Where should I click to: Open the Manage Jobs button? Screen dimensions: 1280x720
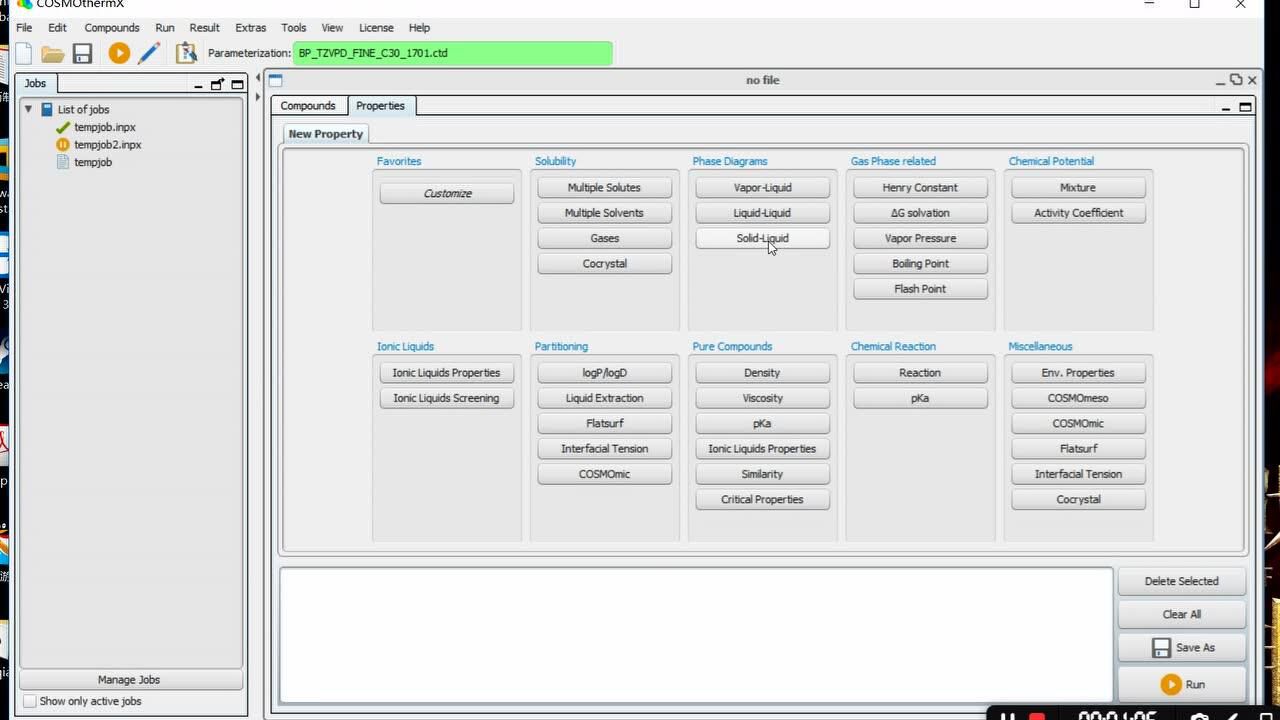click(x=129, y=680)
